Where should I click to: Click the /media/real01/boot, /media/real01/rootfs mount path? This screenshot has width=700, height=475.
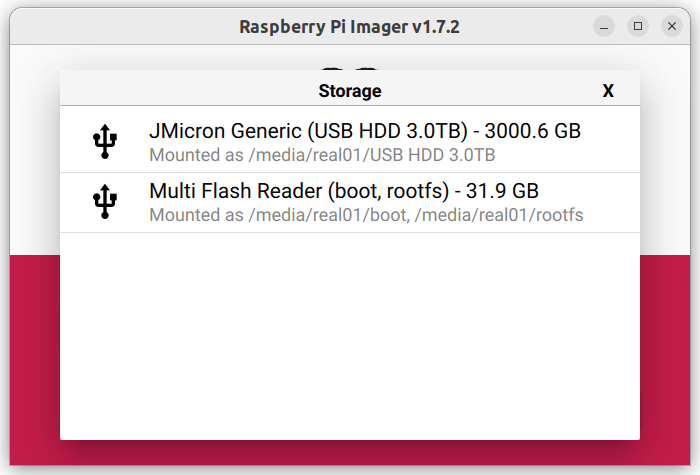[416, 215]
